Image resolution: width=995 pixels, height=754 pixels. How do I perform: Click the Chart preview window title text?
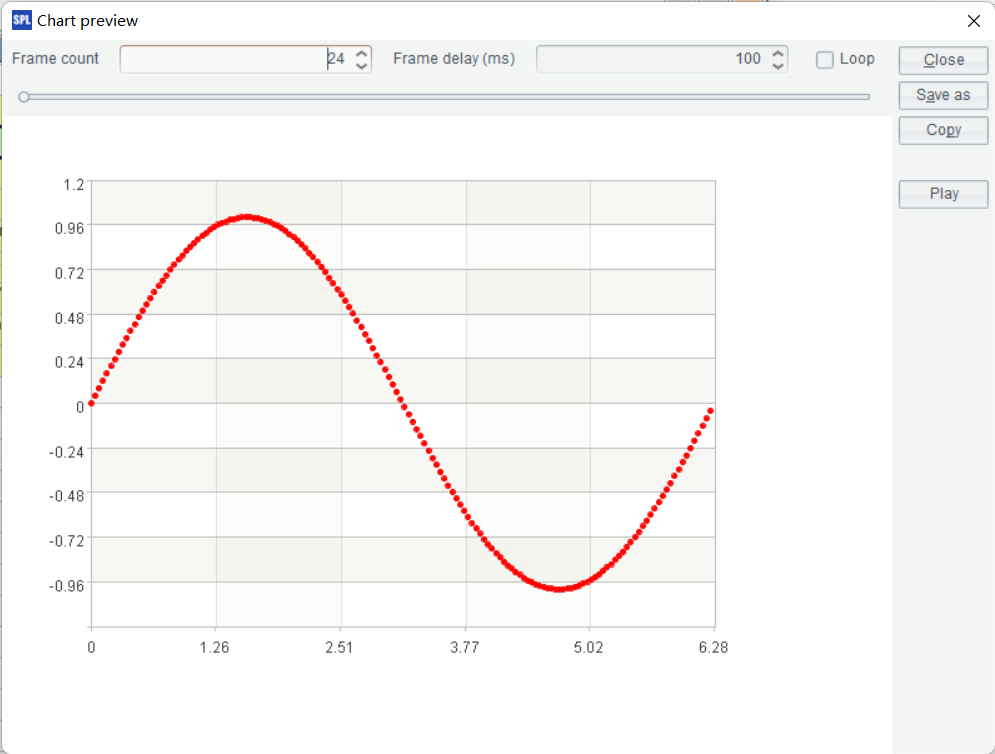(x=88, y=21)
